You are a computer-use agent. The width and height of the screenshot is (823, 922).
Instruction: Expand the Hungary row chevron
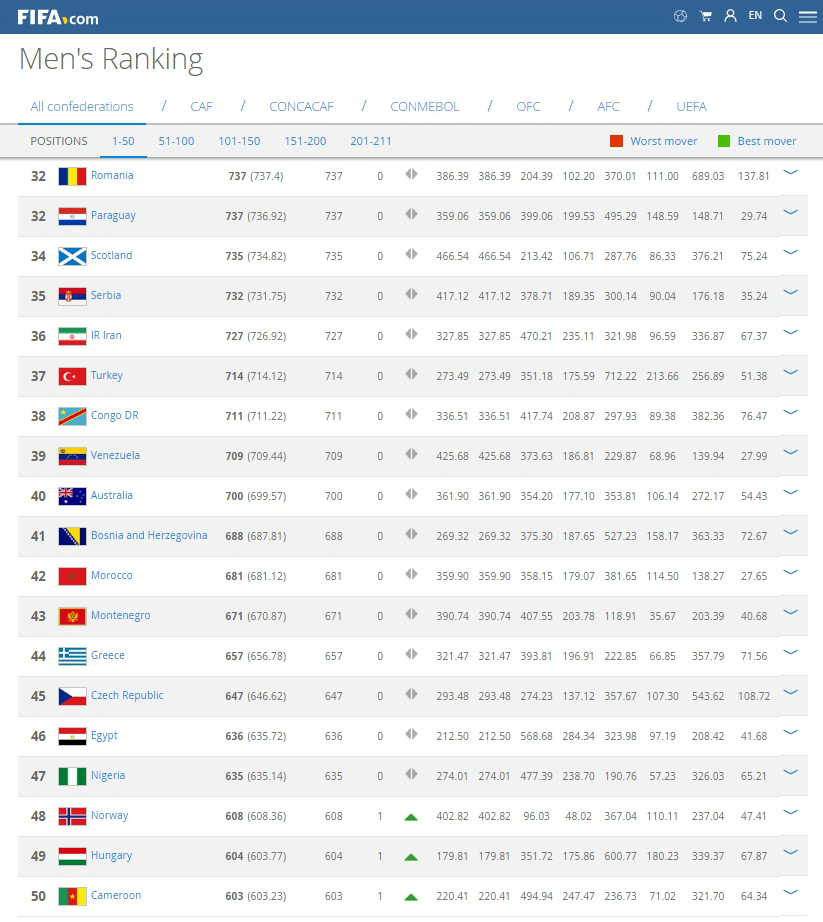coord(790,853)
